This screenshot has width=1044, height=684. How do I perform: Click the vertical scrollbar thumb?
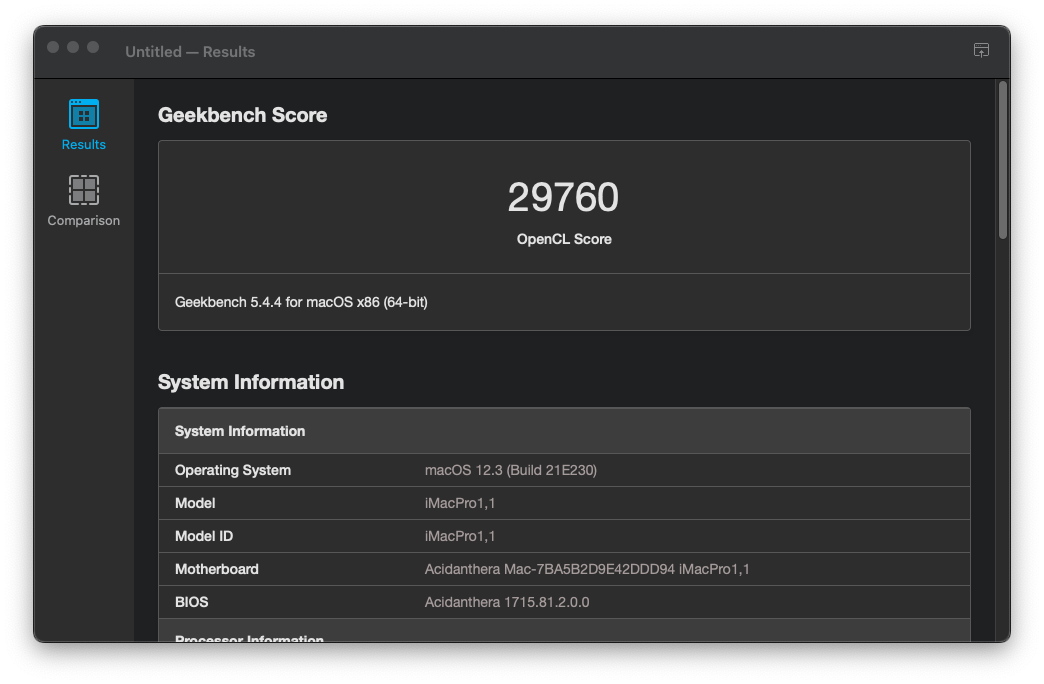(1002, 160)
